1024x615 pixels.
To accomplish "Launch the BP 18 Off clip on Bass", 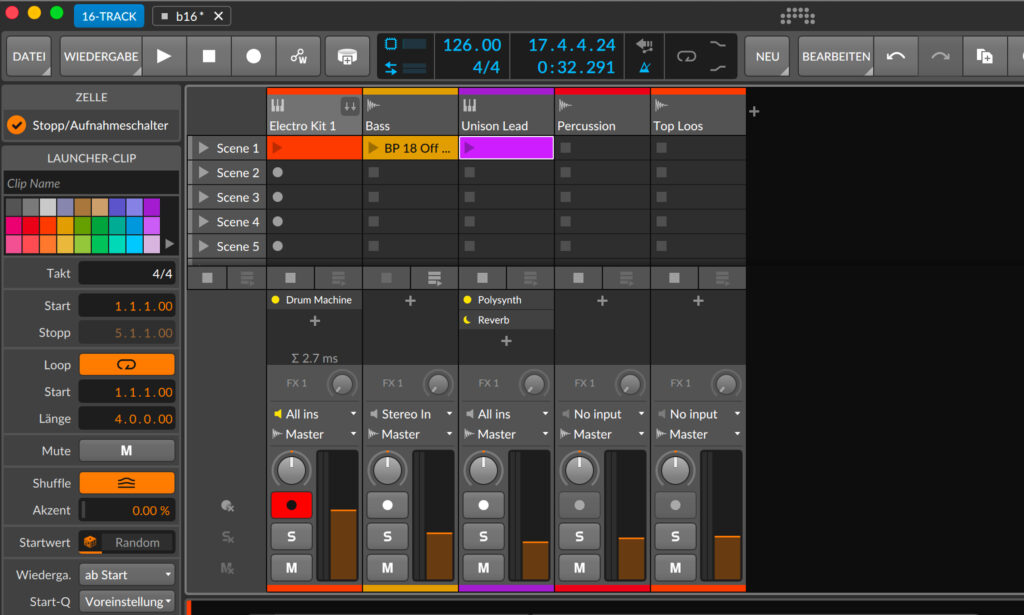I will (x=373, y=148).
